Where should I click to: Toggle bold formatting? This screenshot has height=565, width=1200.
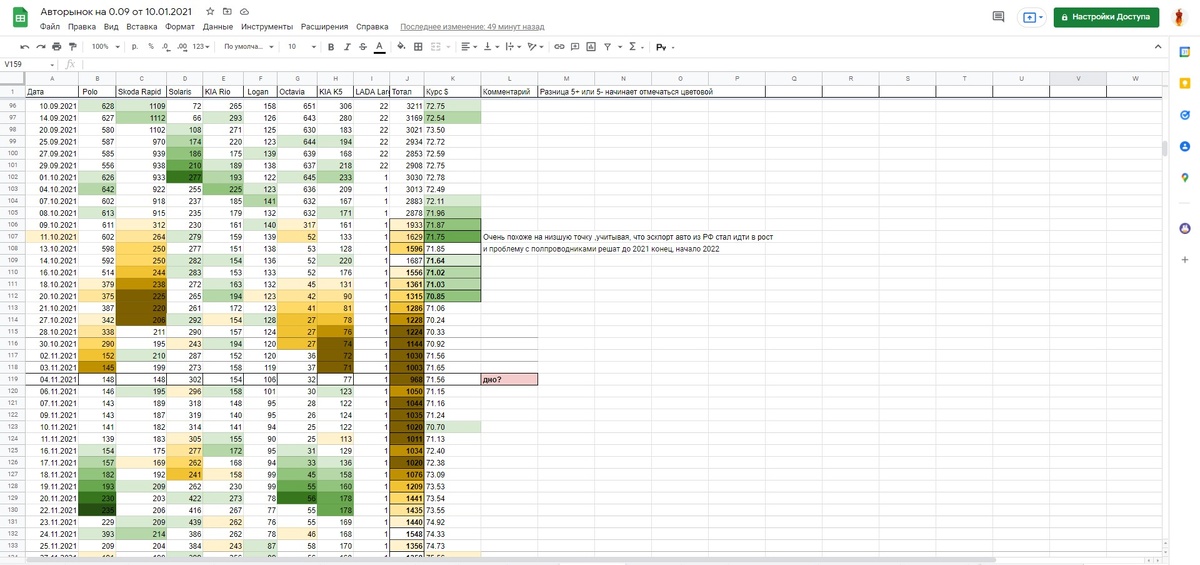[x=329, y=46]
